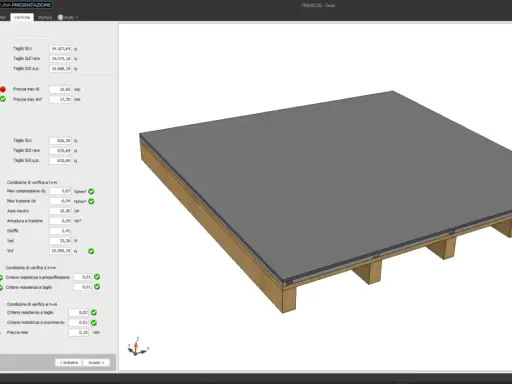This screenshot has height=384, width=512.
Task: Select the 0,01 taglio criterion value field
Action: tap(83, 287)
